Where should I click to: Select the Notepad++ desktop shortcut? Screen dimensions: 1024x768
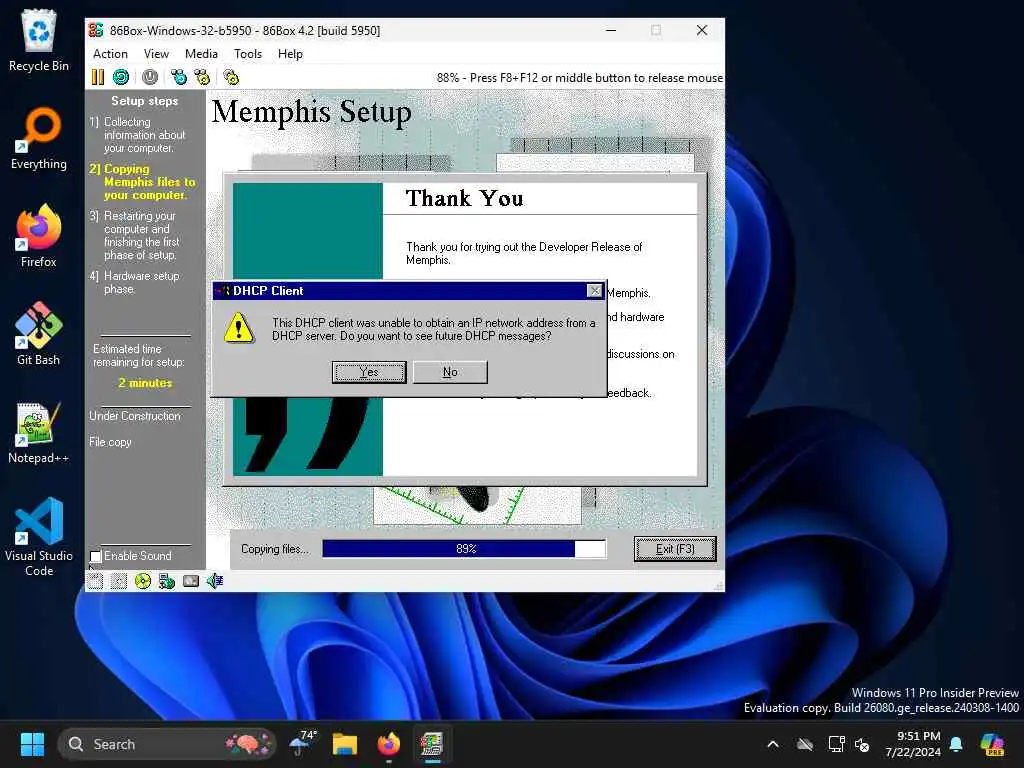[39, 432]
